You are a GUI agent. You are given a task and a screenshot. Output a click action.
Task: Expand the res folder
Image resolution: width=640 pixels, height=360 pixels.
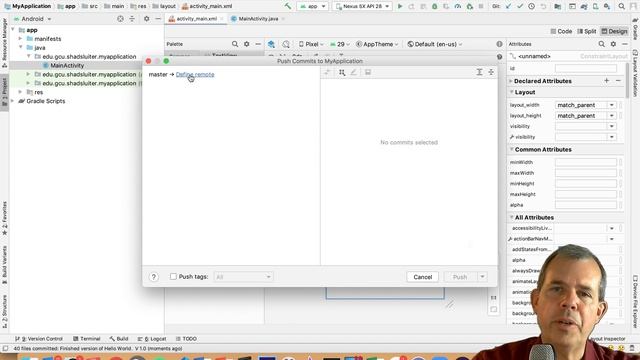click(20, 92)
